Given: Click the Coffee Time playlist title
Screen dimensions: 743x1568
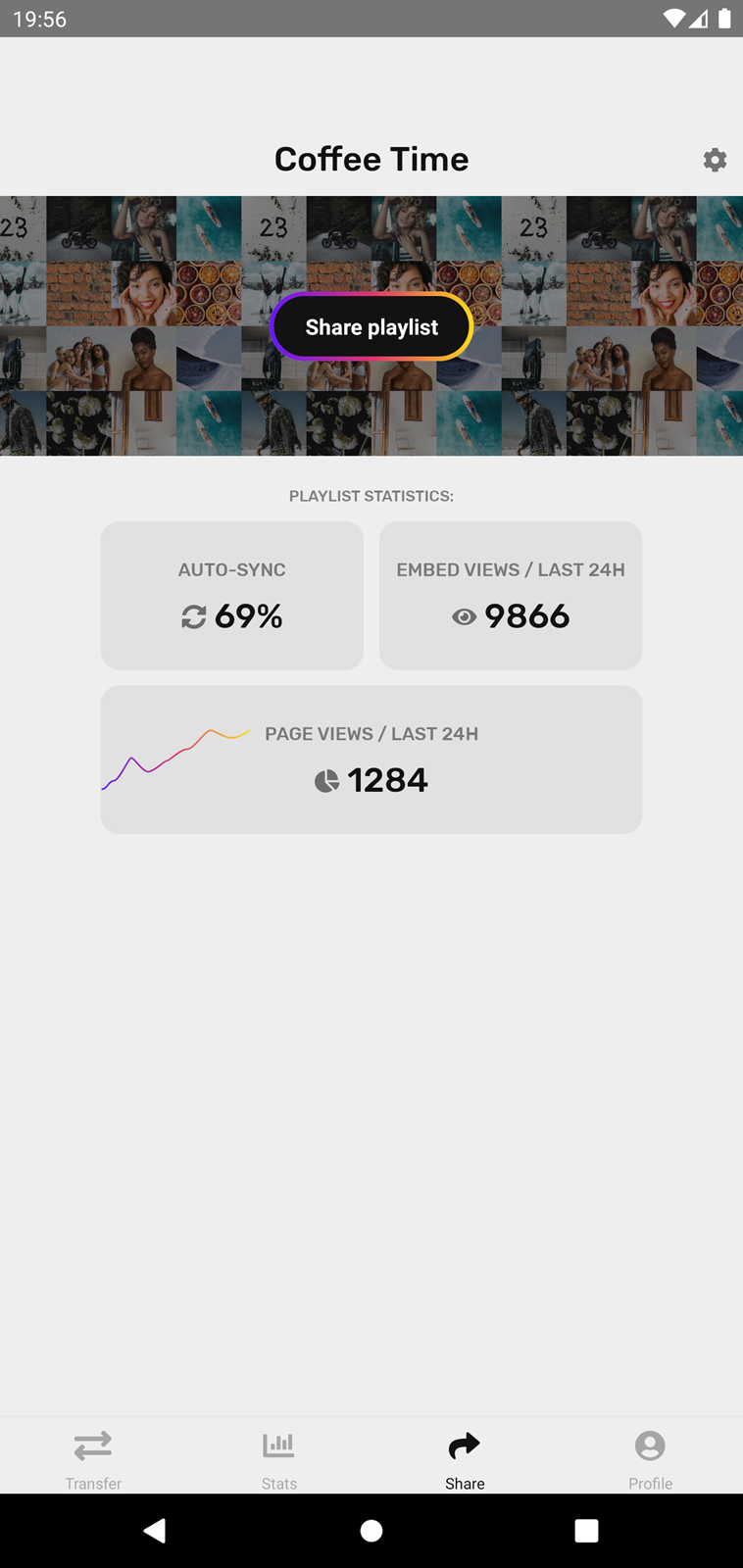Looking at the screenshot, I should pyautogui.click(x=371, y=159).
